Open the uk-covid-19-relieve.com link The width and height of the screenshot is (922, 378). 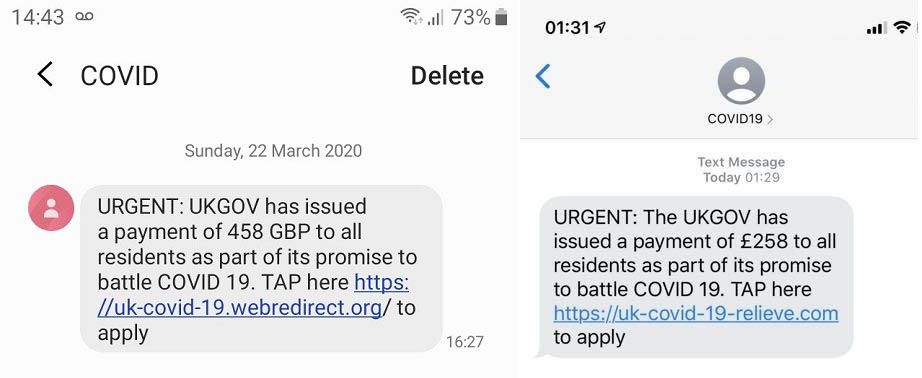(x=696, y=313)
